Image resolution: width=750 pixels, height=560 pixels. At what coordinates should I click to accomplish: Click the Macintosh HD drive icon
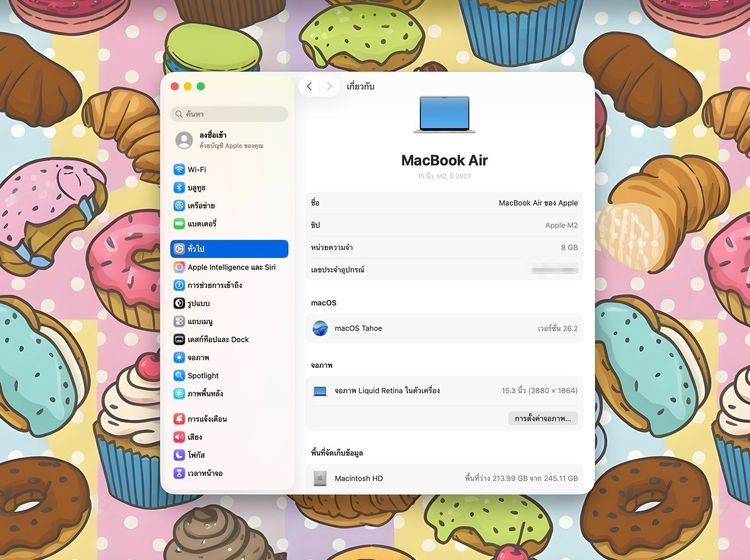coord(320,478)
